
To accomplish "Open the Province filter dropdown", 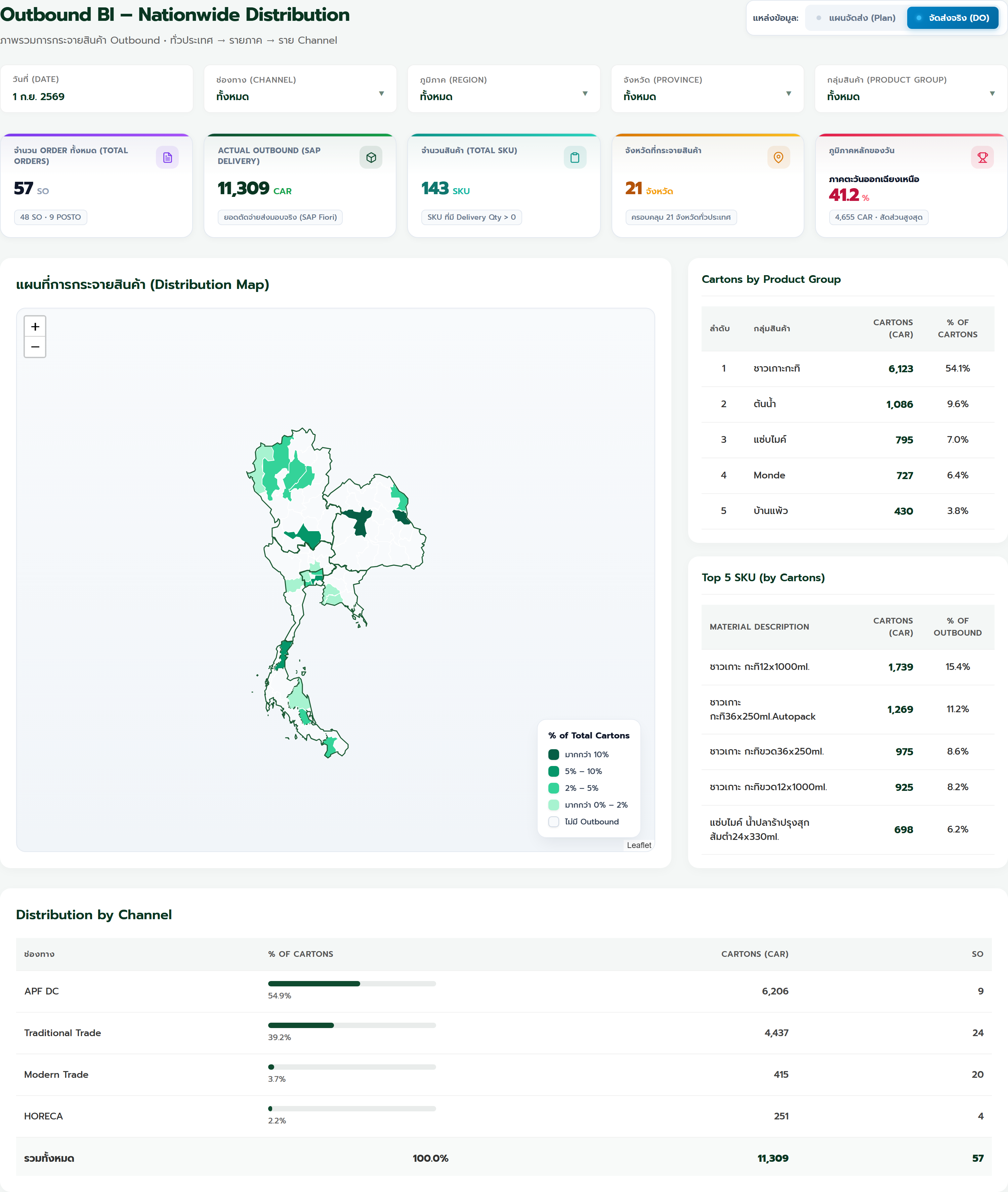I will (x=707, y=89).
